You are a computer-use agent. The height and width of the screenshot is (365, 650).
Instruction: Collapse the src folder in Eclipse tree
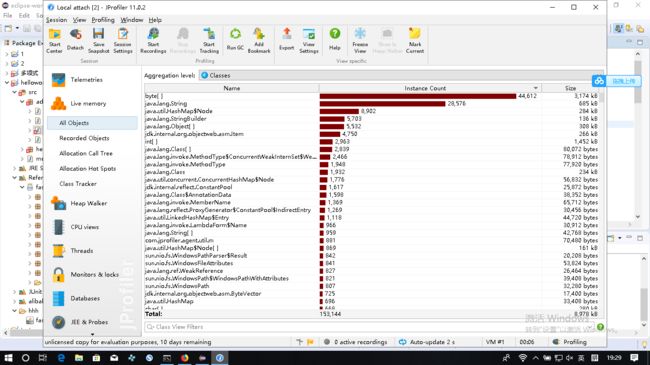(15, 92)
